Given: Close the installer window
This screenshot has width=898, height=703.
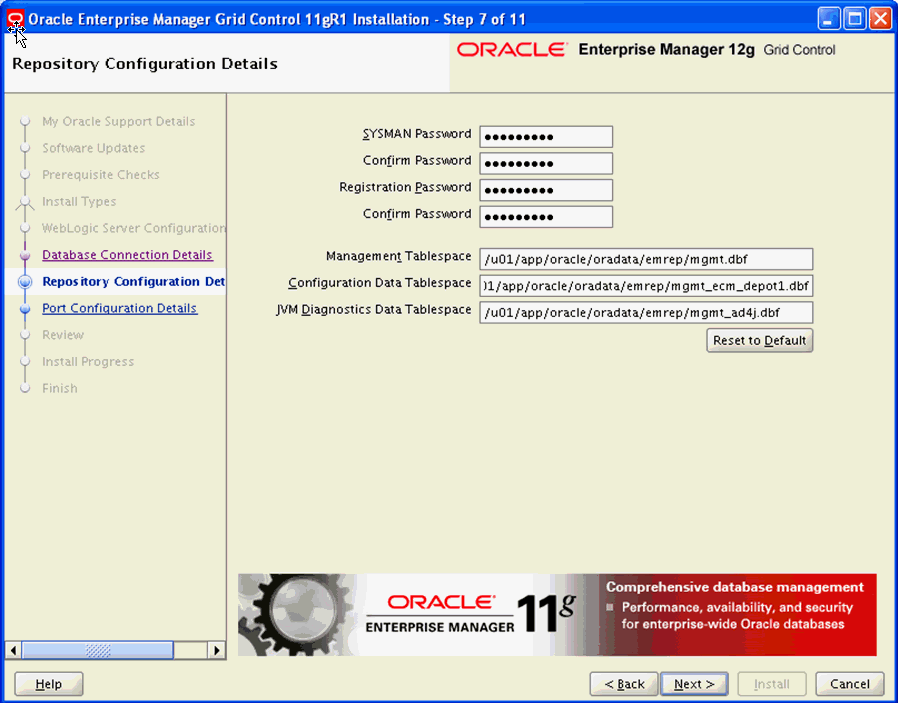Looking at the screenshot, I should pyautogui.click(x=880, y=19).
